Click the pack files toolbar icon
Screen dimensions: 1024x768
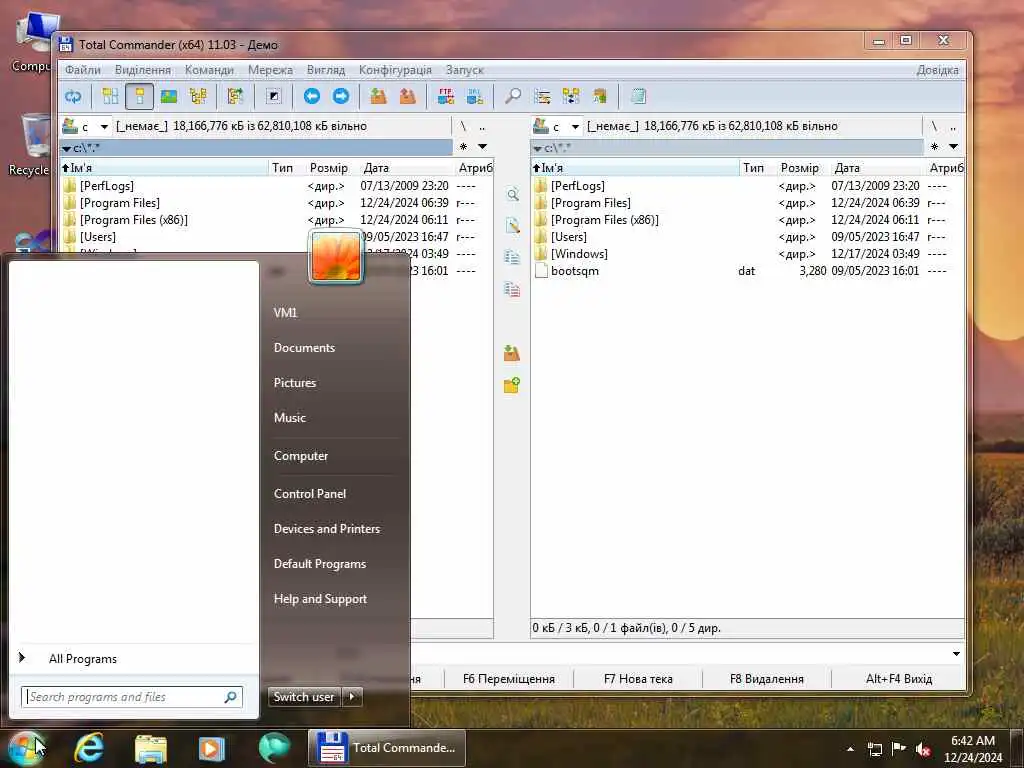click(378, 97)
